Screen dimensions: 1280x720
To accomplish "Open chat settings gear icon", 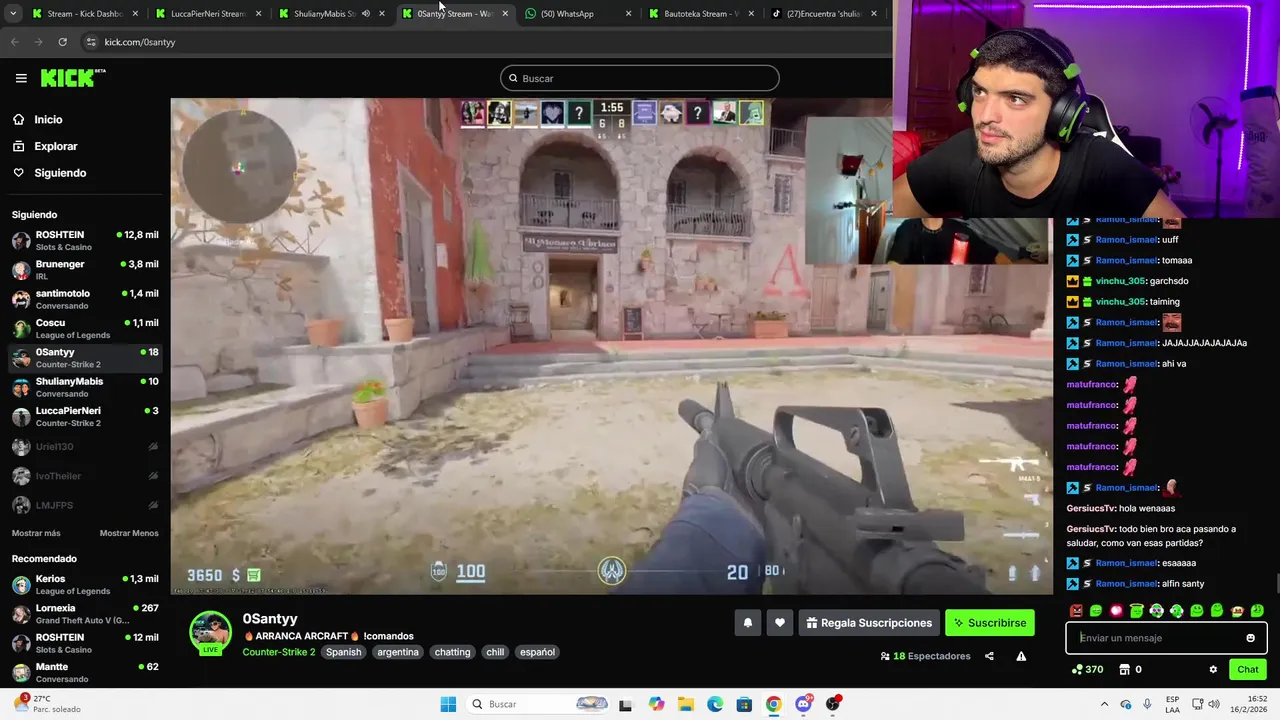I will [1213, 669].
